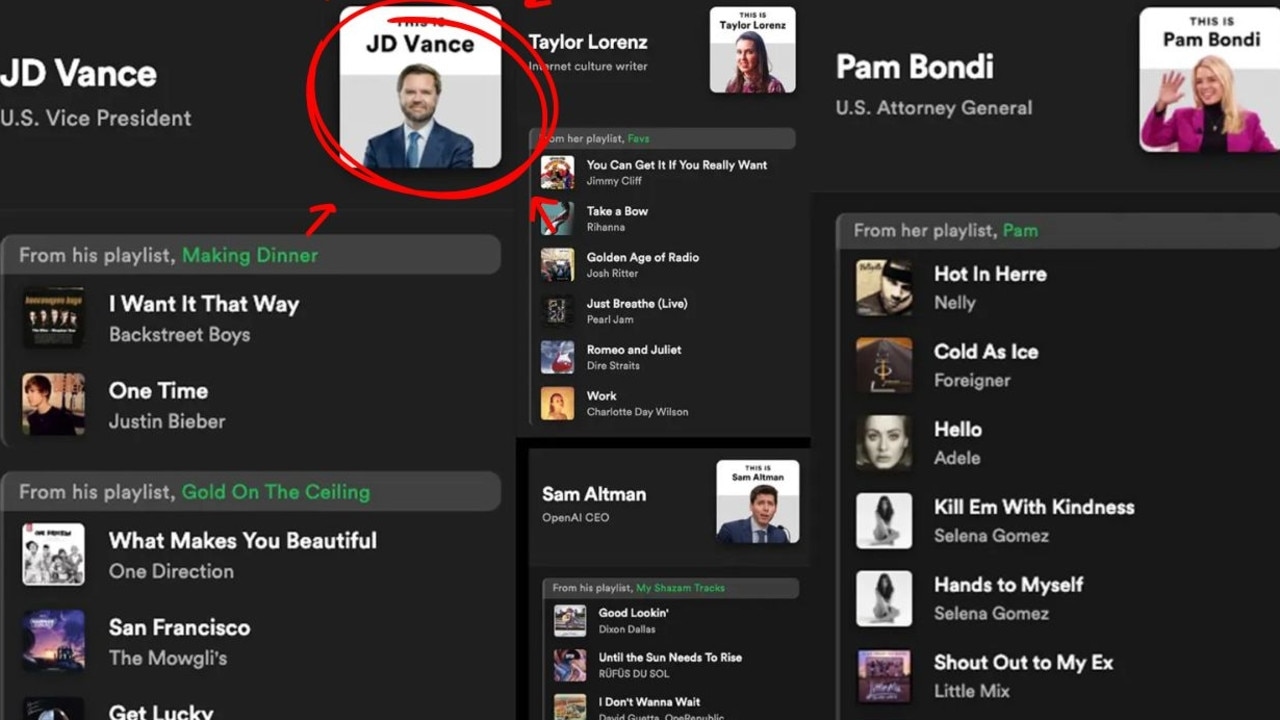Select the song title "Golden Age of Radio"

pos(642,257)
